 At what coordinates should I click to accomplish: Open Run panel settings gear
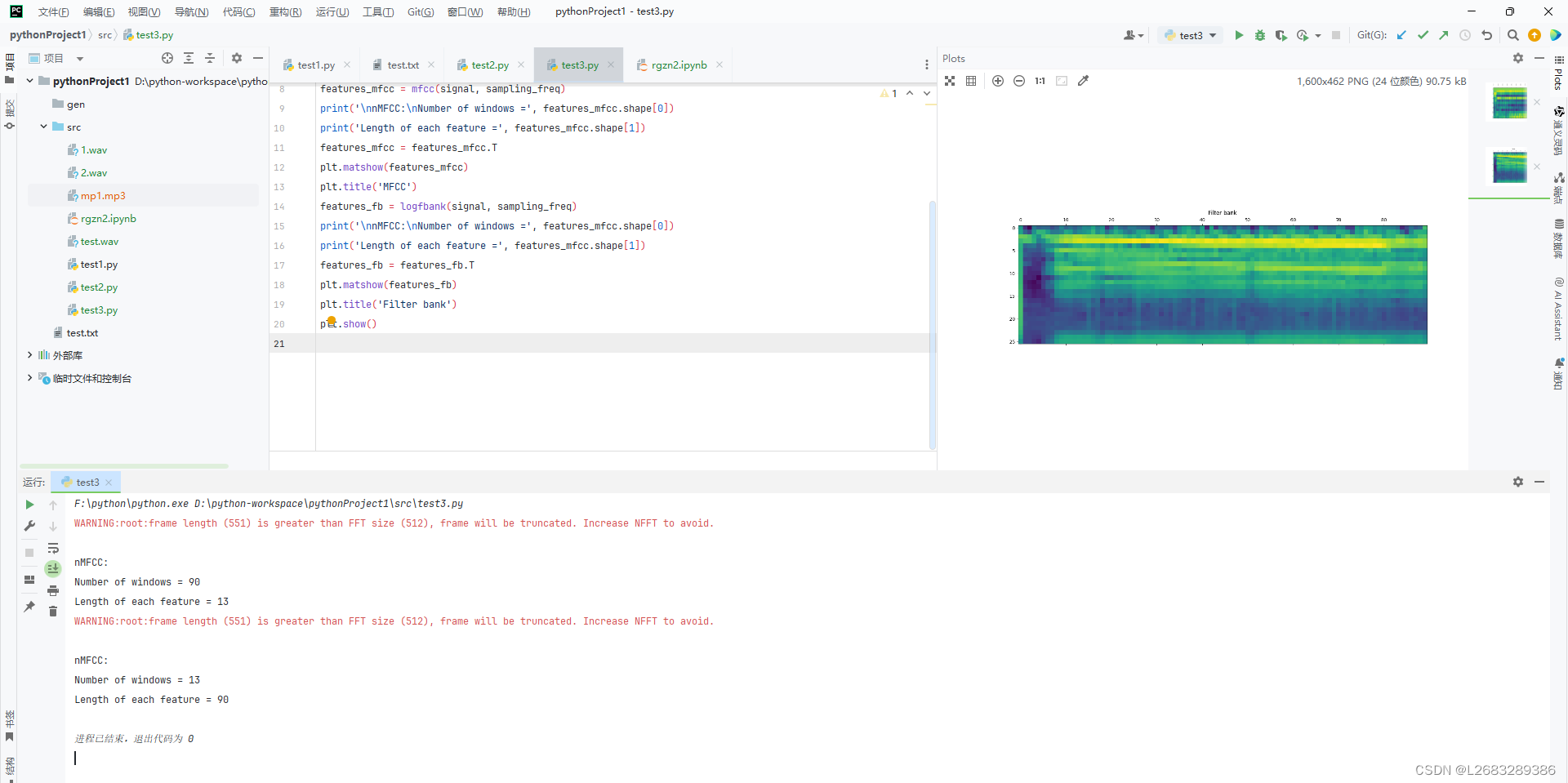coord(1518,482)
